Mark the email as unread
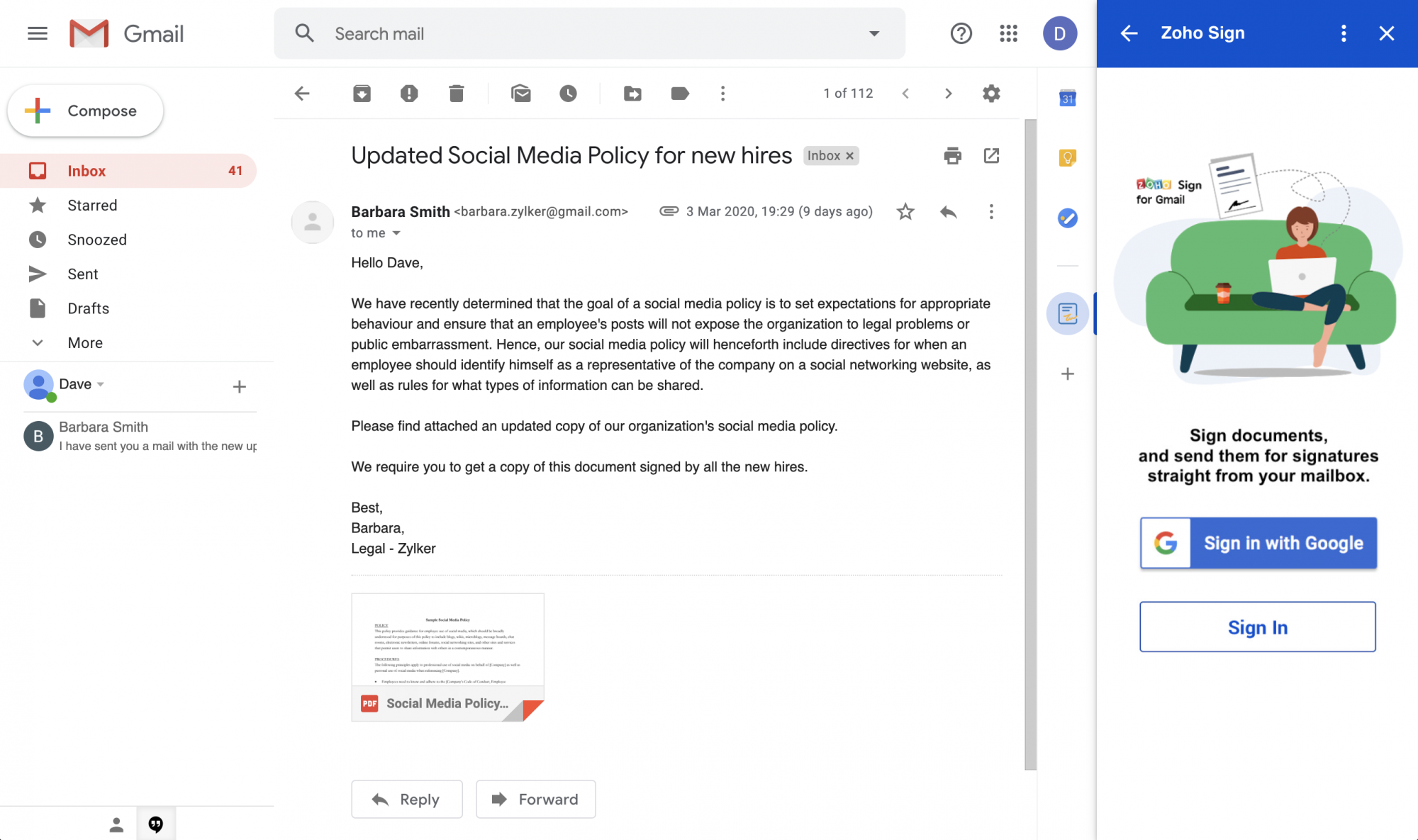The image size is (1418, 840). (x=521, y=94)
